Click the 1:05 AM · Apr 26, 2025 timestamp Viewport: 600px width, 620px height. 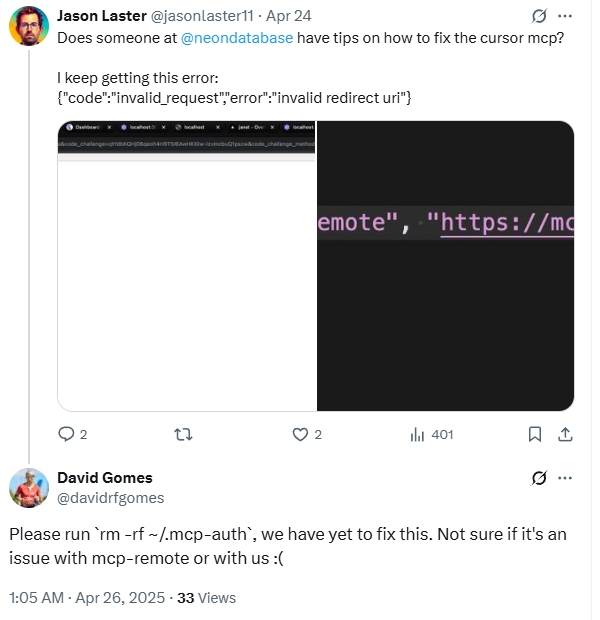click(87, 597)
